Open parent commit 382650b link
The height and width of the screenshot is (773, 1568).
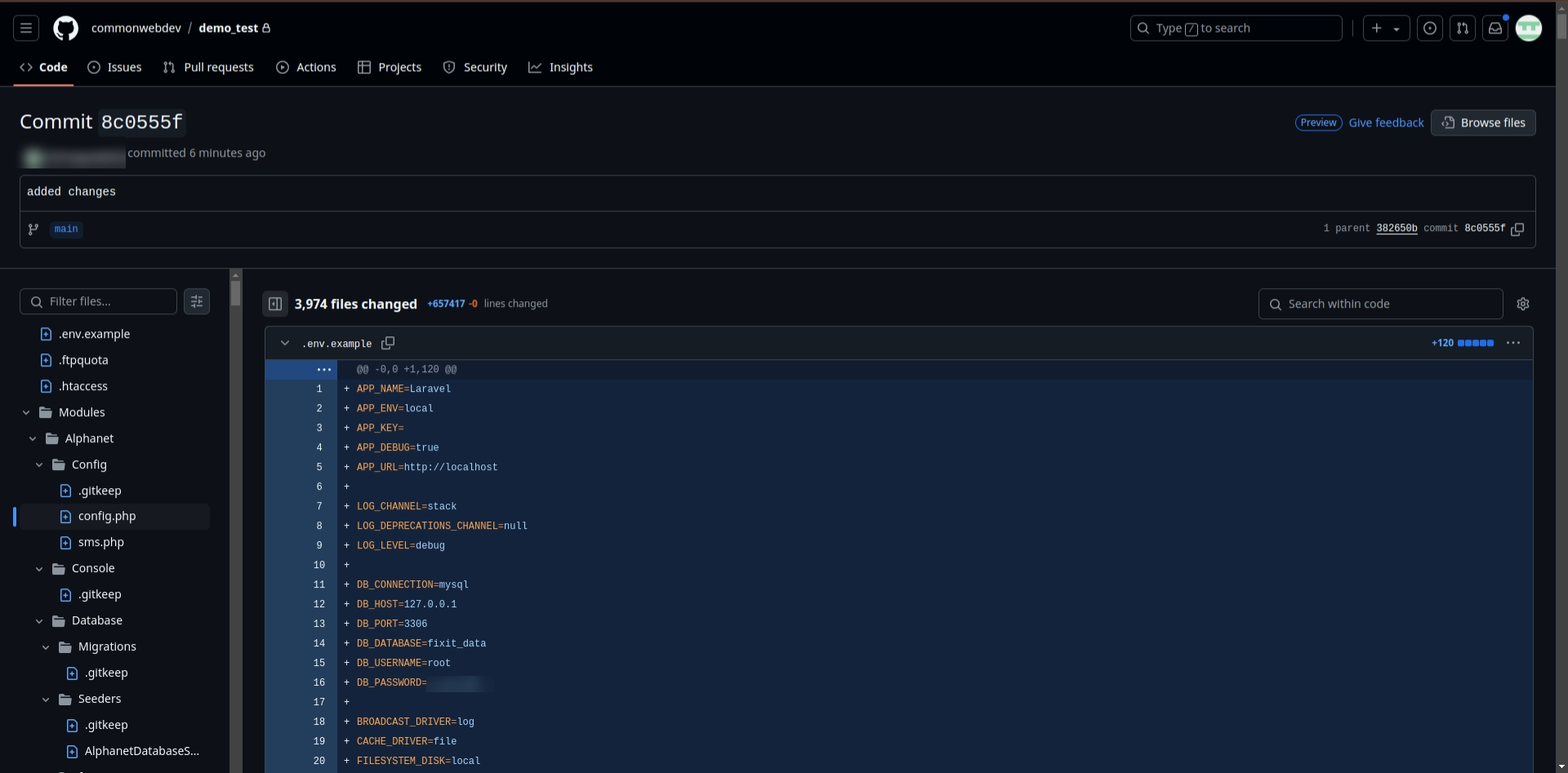coord(1396,229)
